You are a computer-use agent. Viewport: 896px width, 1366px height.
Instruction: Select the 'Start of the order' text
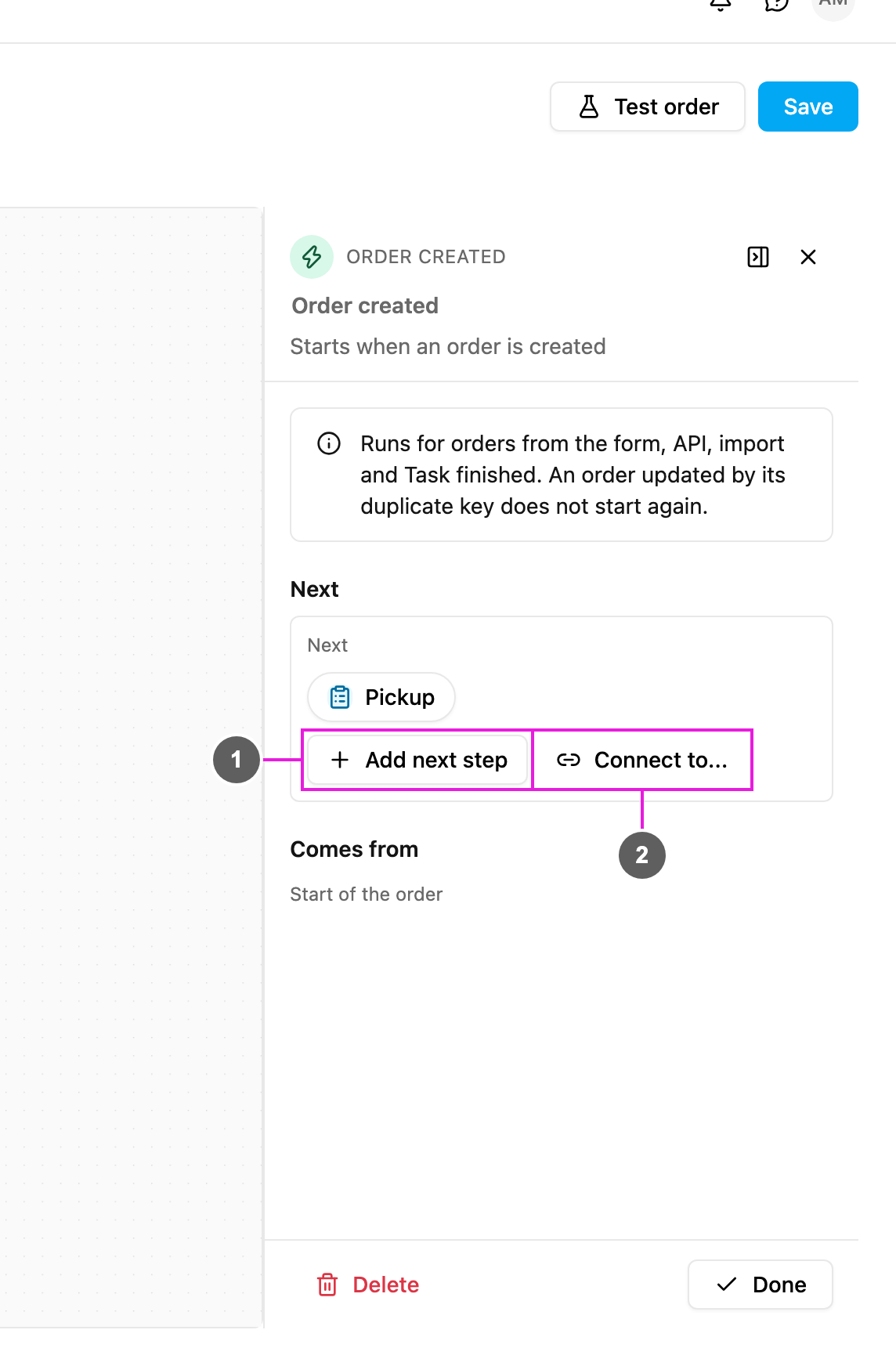click(x=367, y=894)
